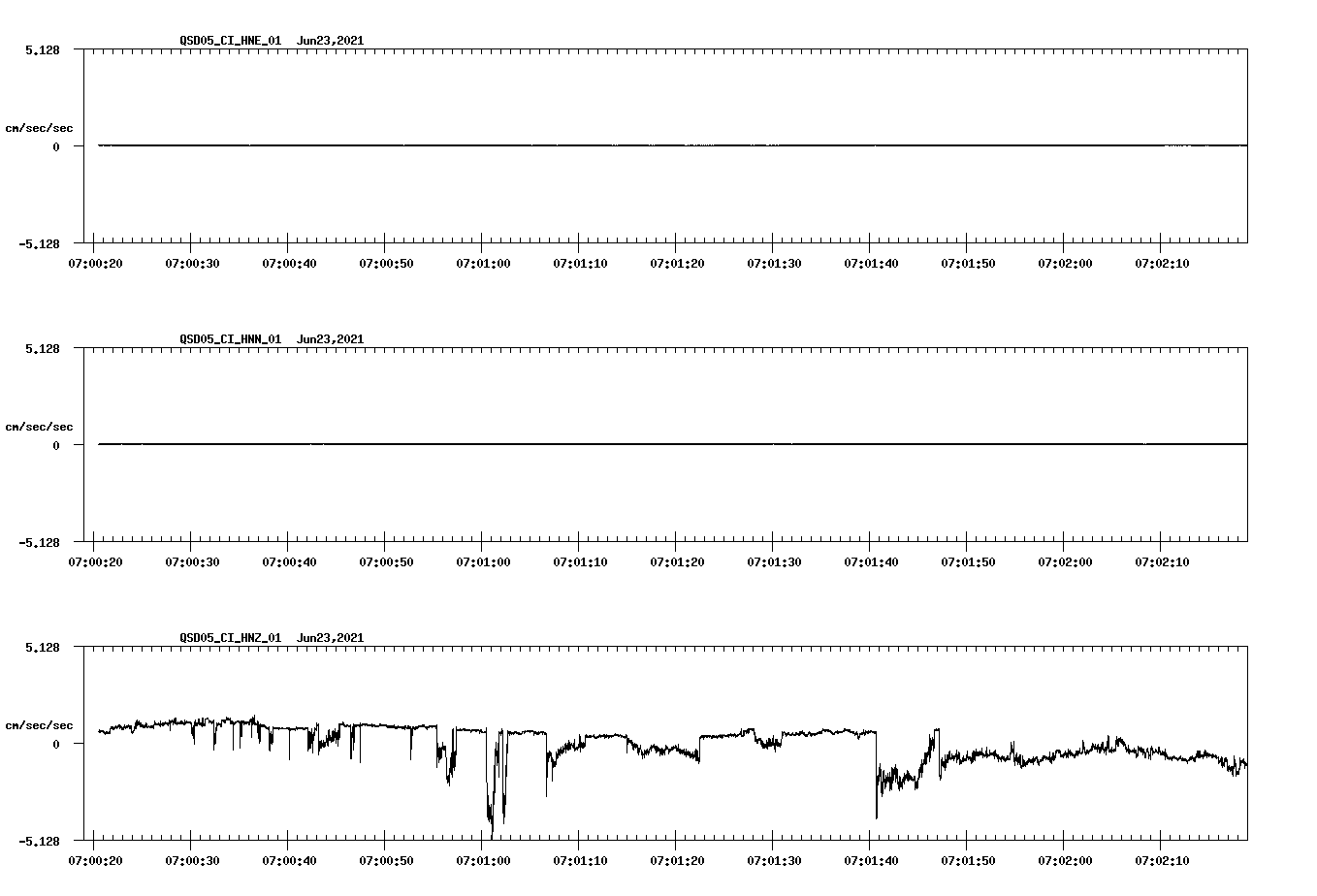Click 07:00:20 on the HNZ time axis
Image resolution: width=1317 pixels, height=896 pixels.
tap(95, 861)
